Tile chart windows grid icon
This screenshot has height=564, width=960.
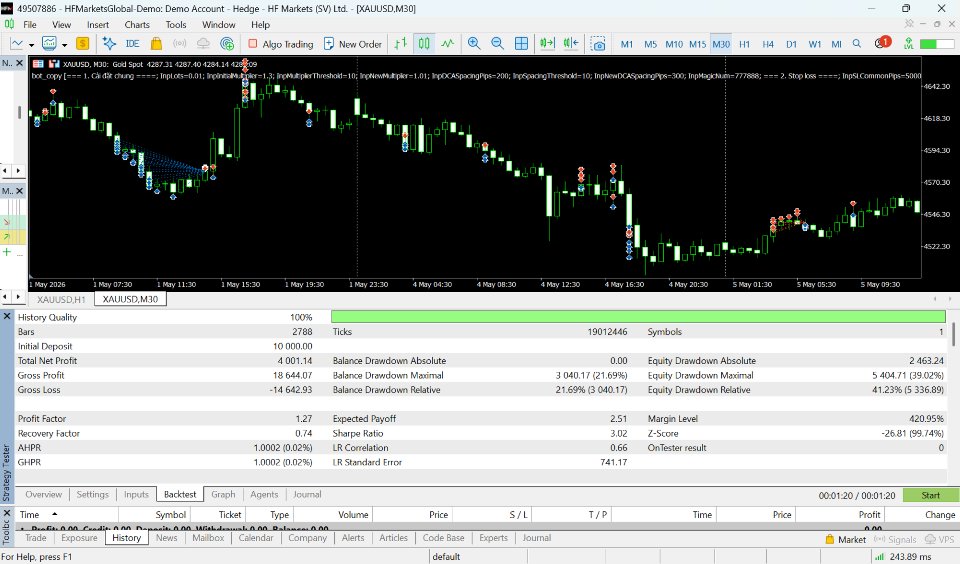point(521,43)
